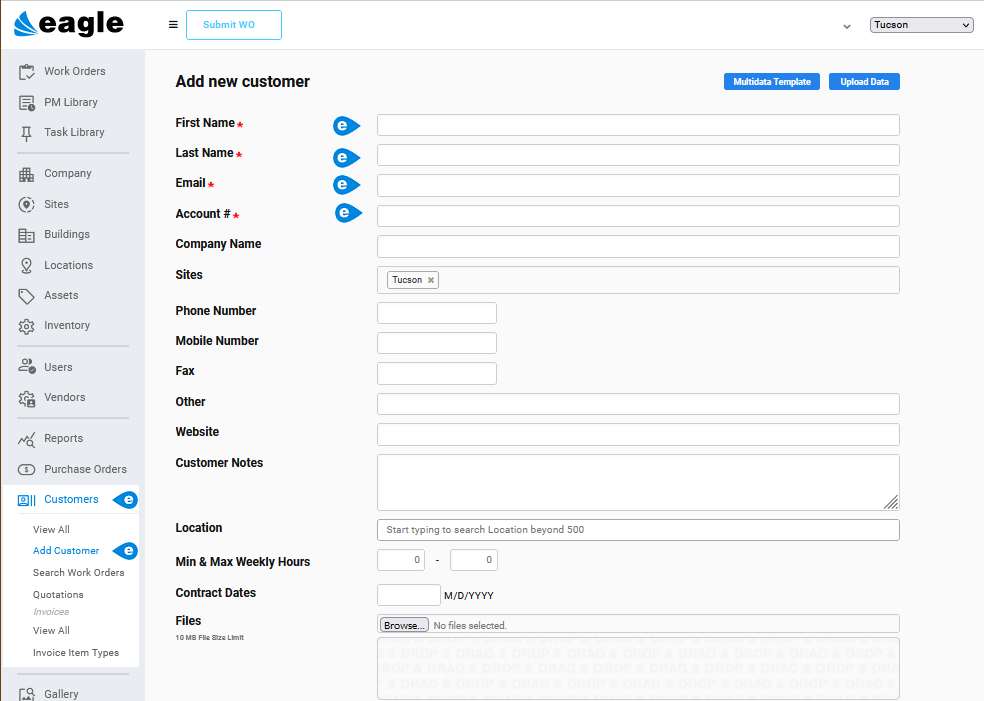Click the Customers contact card icon
984x701 pixels.
tap(26, 500)
